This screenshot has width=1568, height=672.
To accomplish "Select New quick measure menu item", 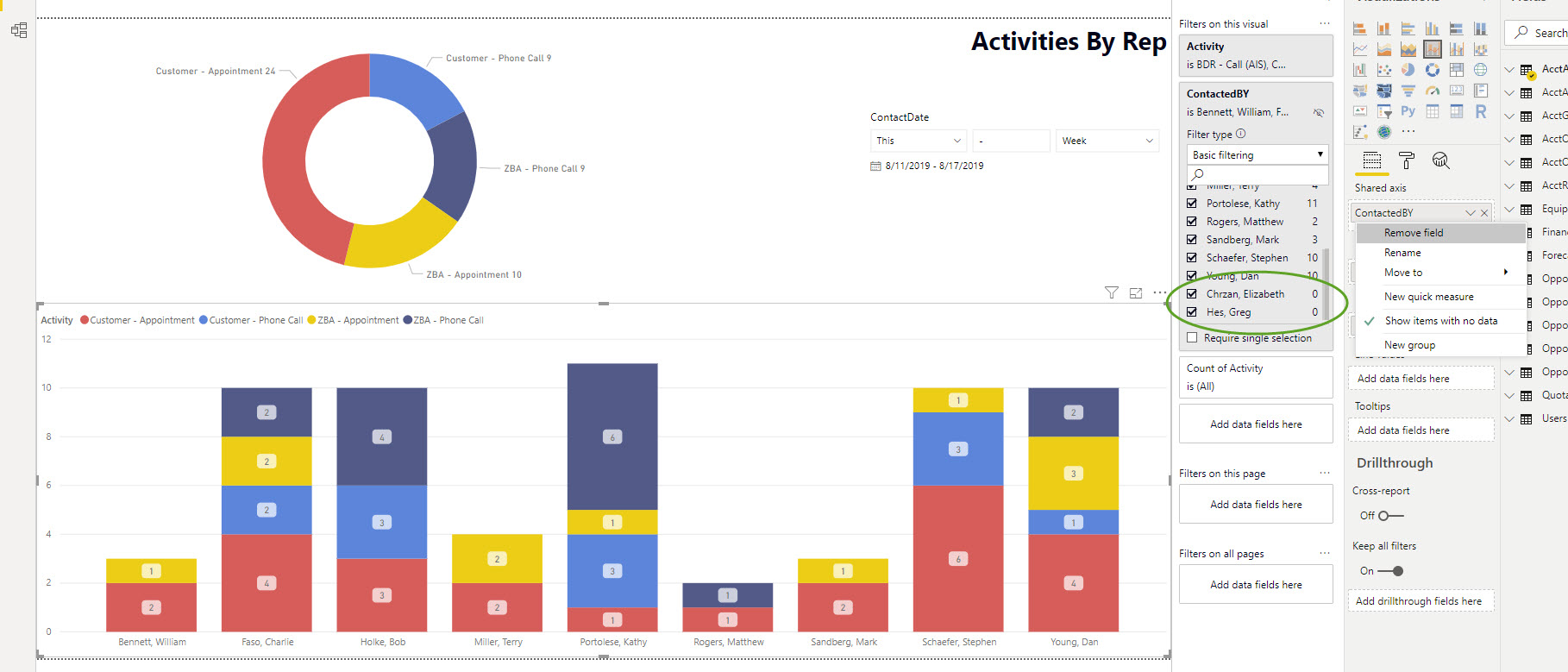I will (1440, 297).
